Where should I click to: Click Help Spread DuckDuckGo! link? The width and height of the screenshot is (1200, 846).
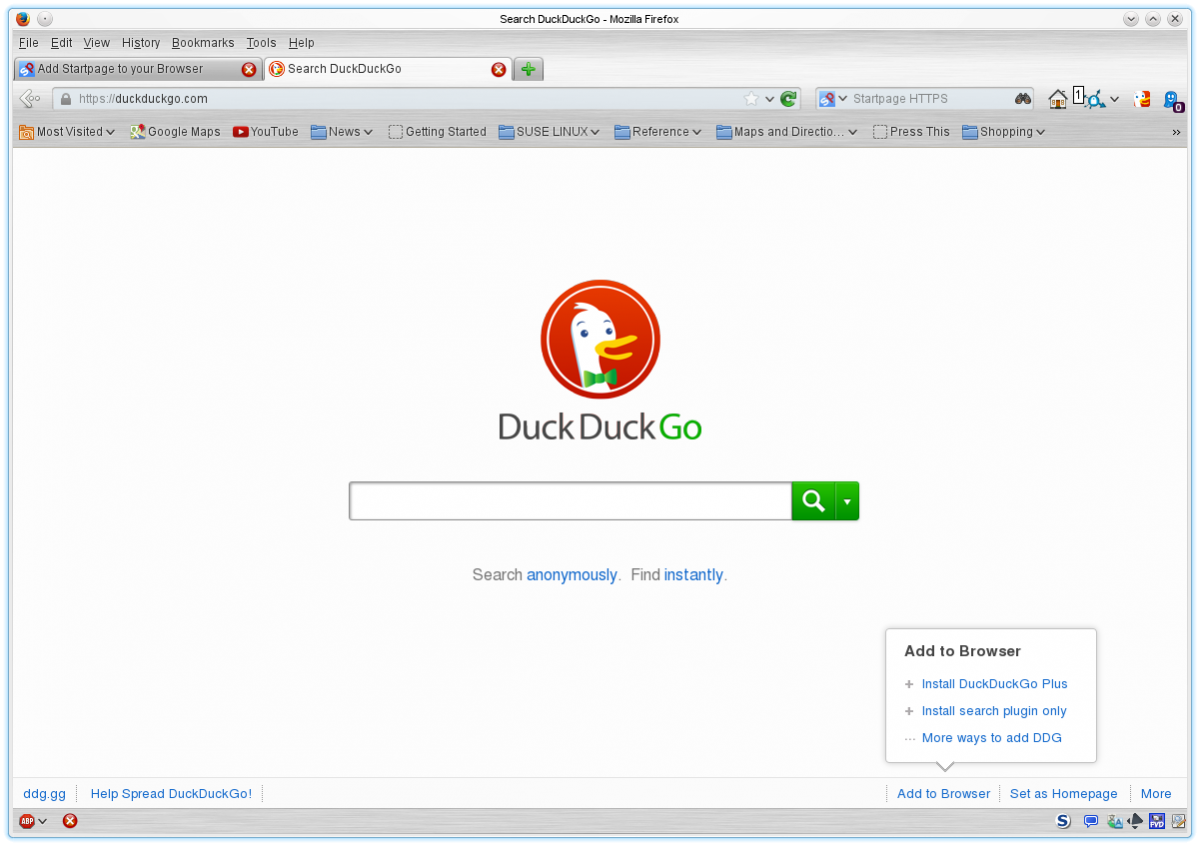172,794
